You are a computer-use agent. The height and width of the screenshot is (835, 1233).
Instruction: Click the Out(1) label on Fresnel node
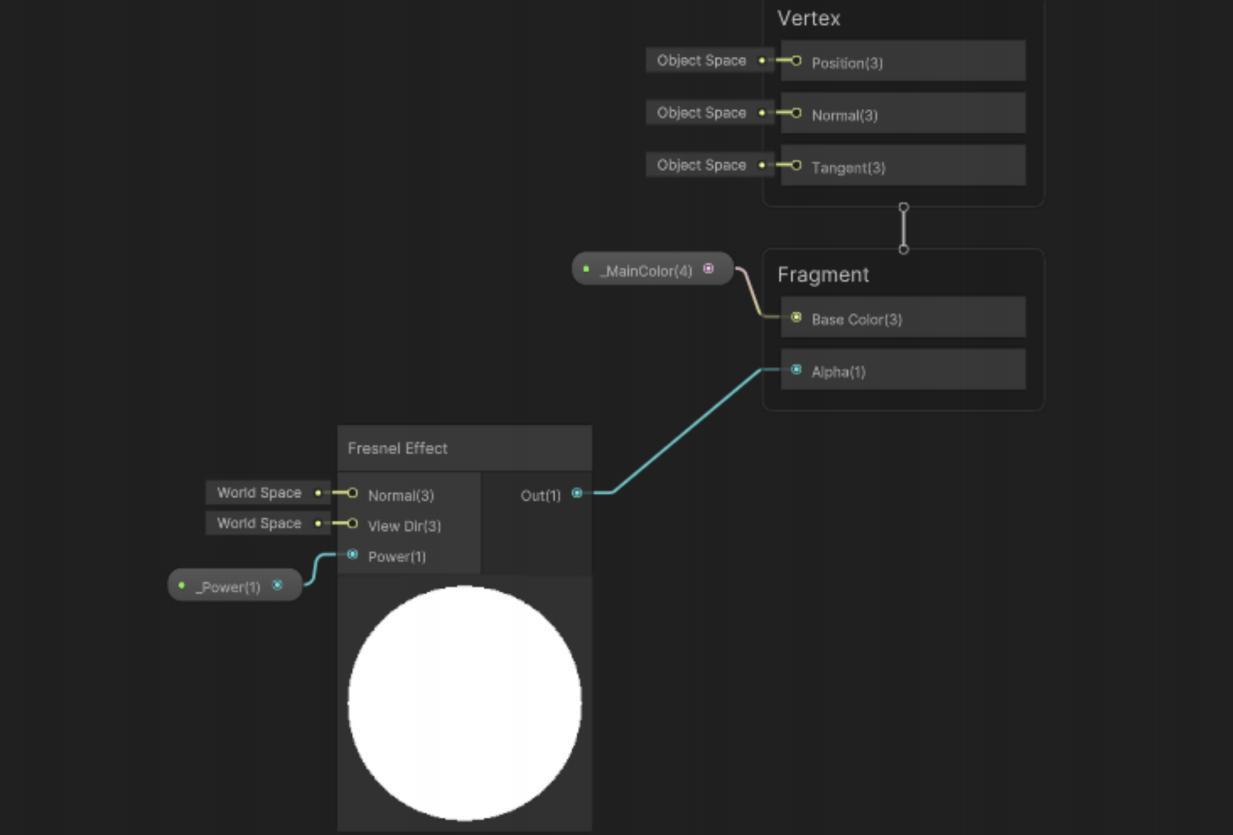coord(540,495)
